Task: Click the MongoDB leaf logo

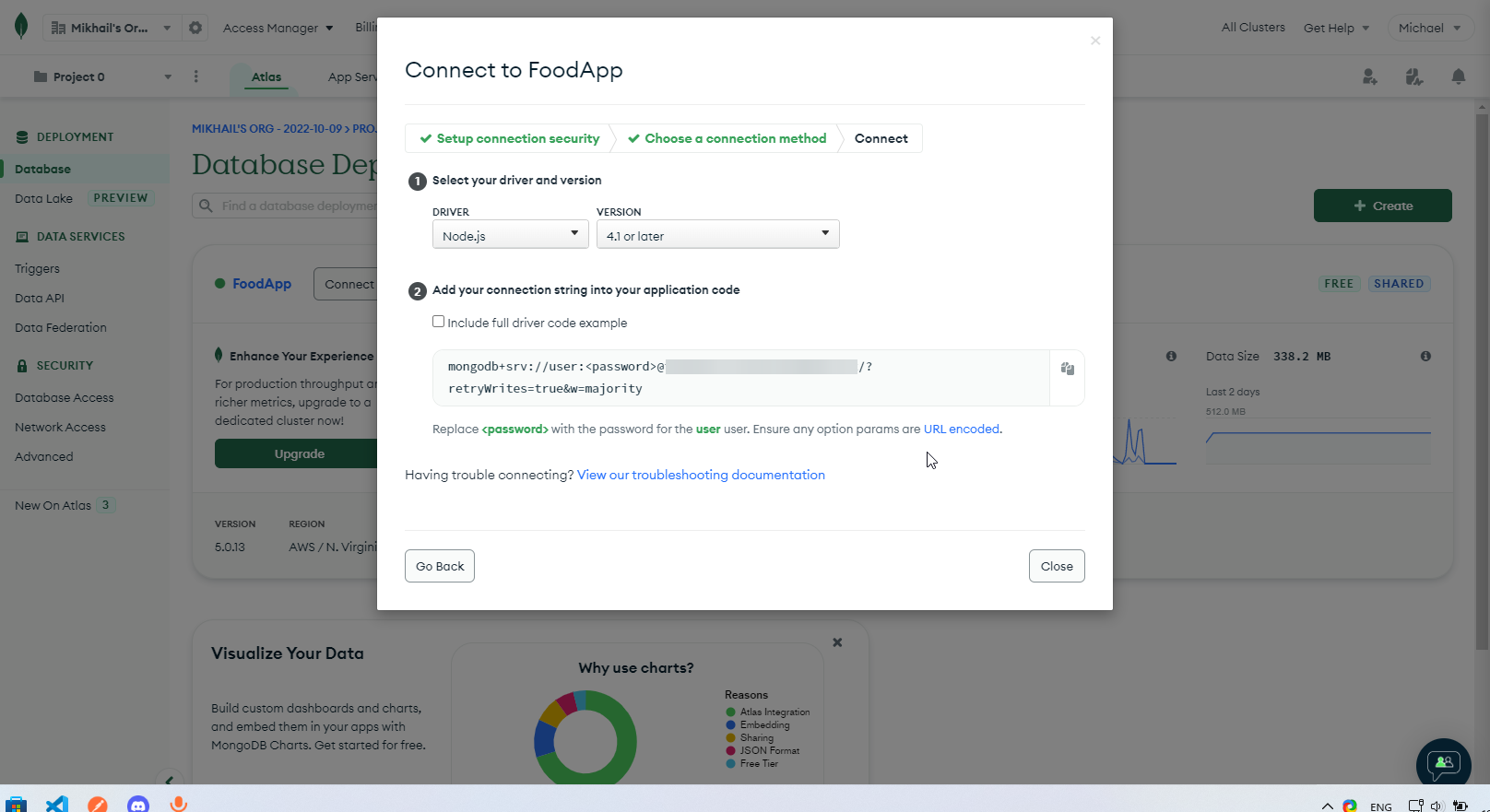Action: 21,27
